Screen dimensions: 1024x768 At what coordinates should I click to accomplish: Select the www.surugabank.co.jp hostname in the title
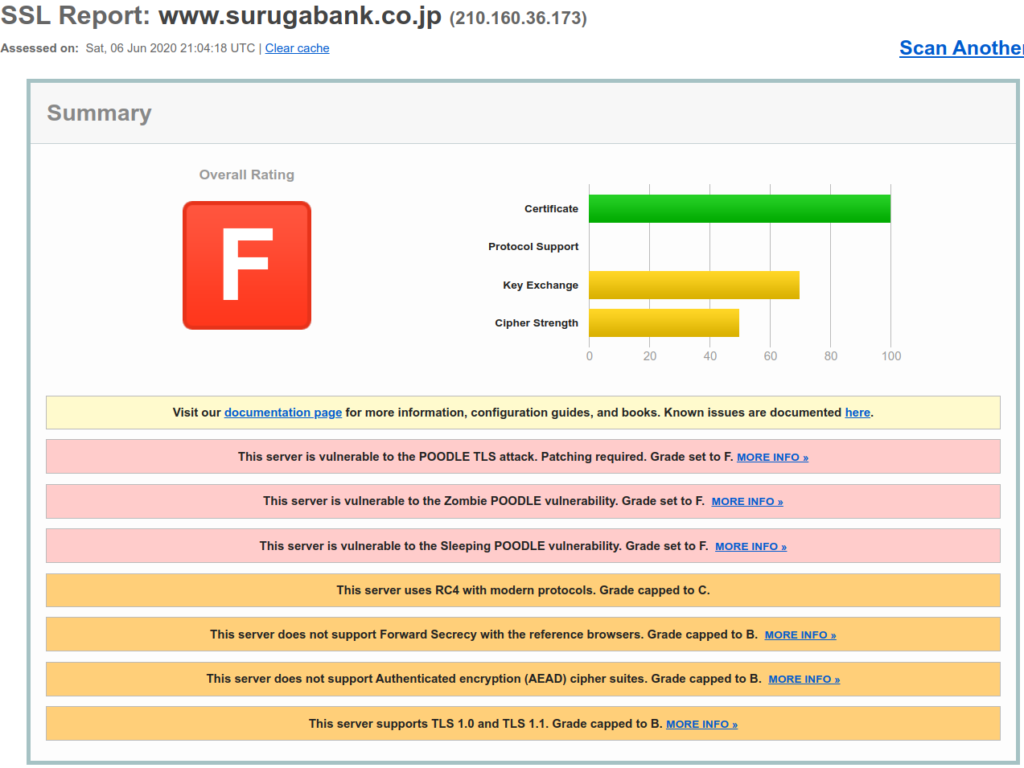pyautogui.click(x=300, y=16)
